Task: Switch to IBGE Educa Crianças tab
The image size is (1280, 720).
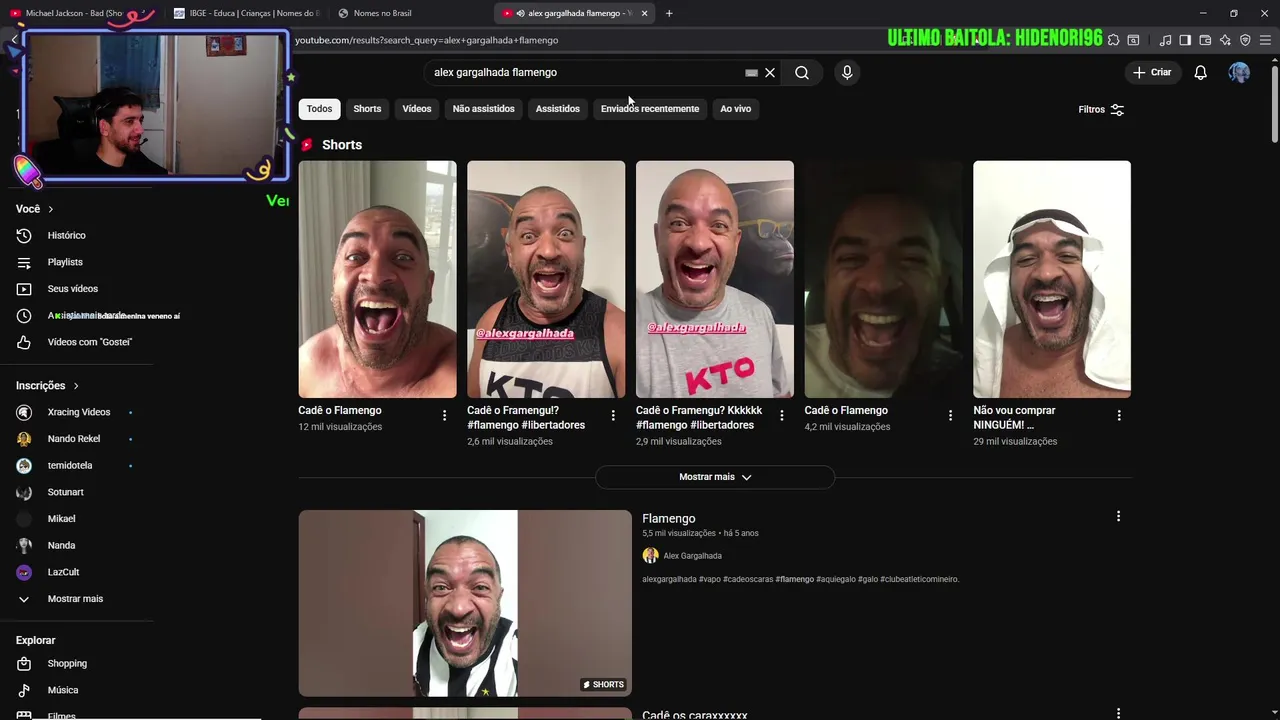Action: click(x=245, y=13)
